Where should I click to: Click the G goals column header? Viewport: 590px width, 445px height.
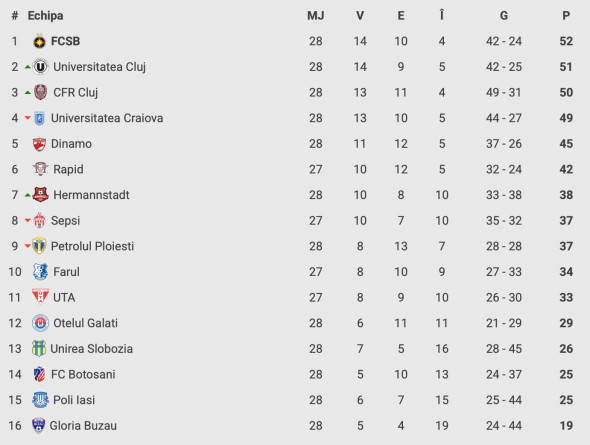point(504,16)
